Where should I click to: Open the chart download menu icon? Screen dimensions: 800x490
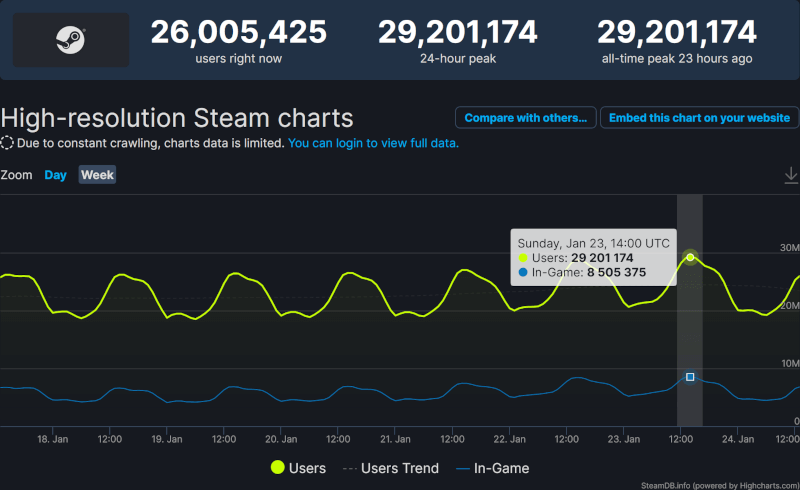click(791, 175)
